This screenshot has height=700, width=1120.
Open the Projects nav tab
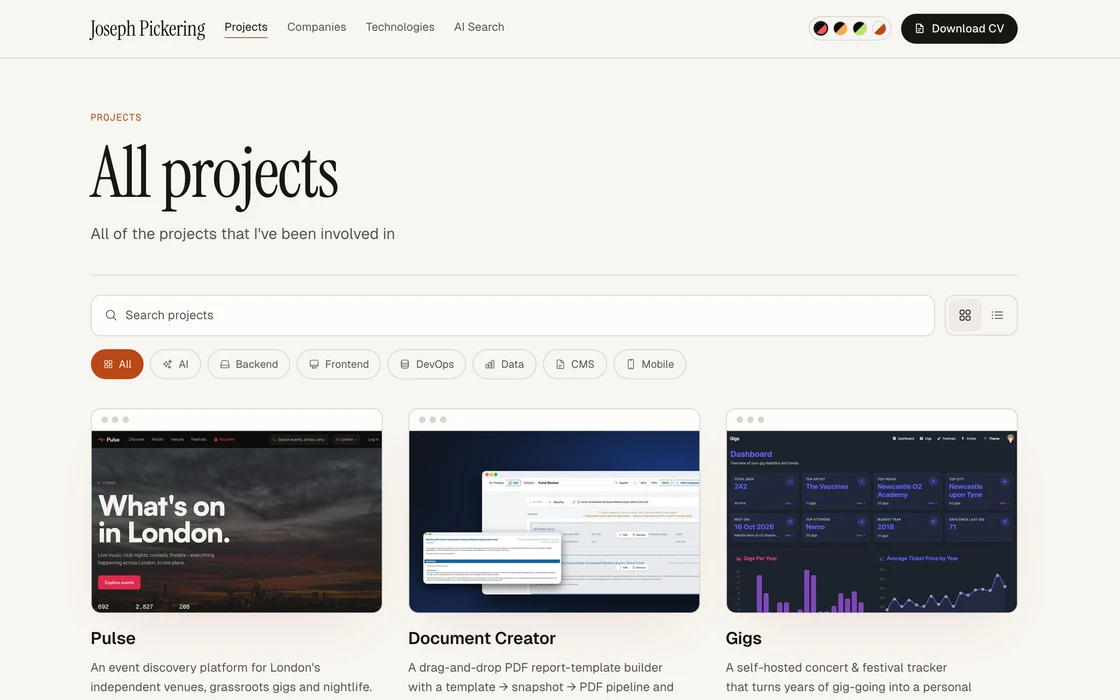246,27
